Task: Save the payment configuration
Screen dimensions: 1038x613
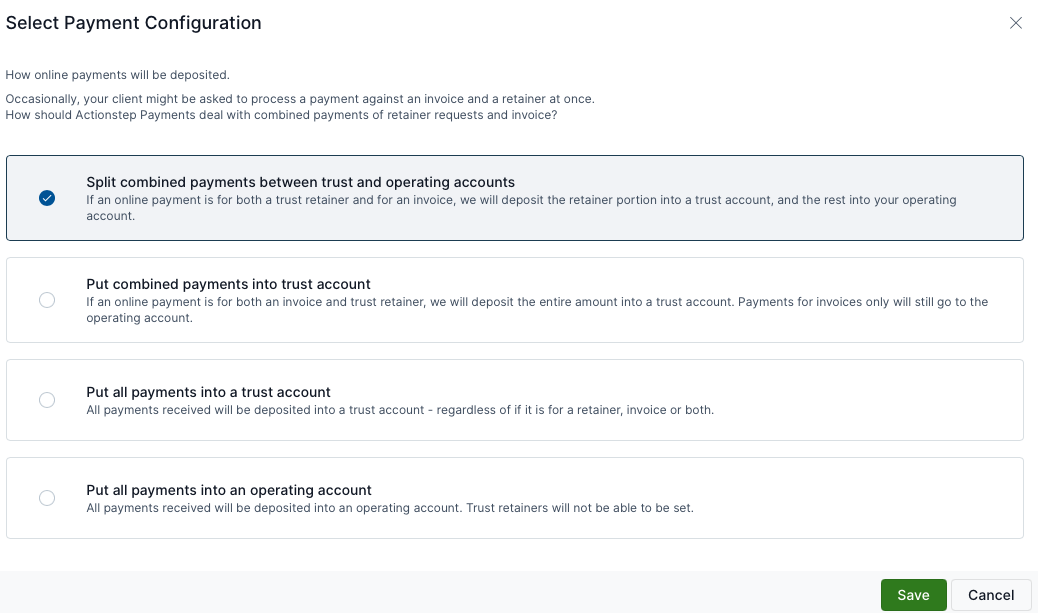Action: click(x=914, y=595)
